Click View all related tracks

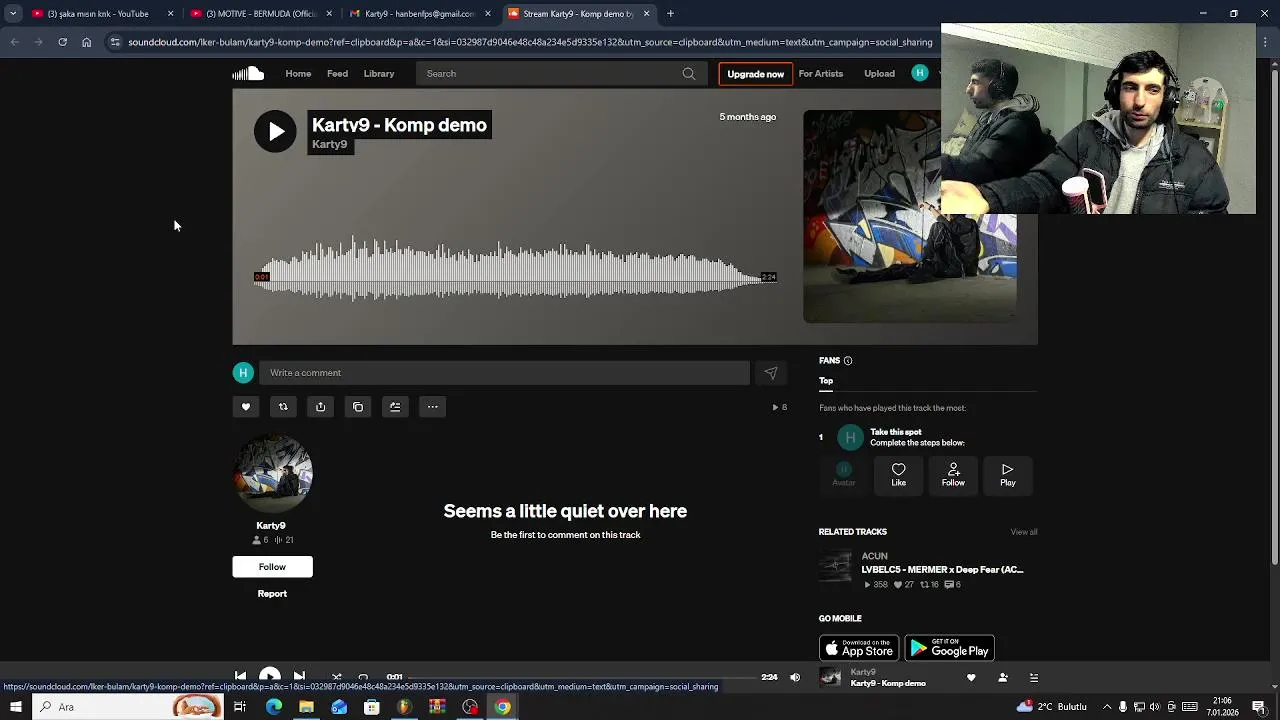click(1024, 532)
